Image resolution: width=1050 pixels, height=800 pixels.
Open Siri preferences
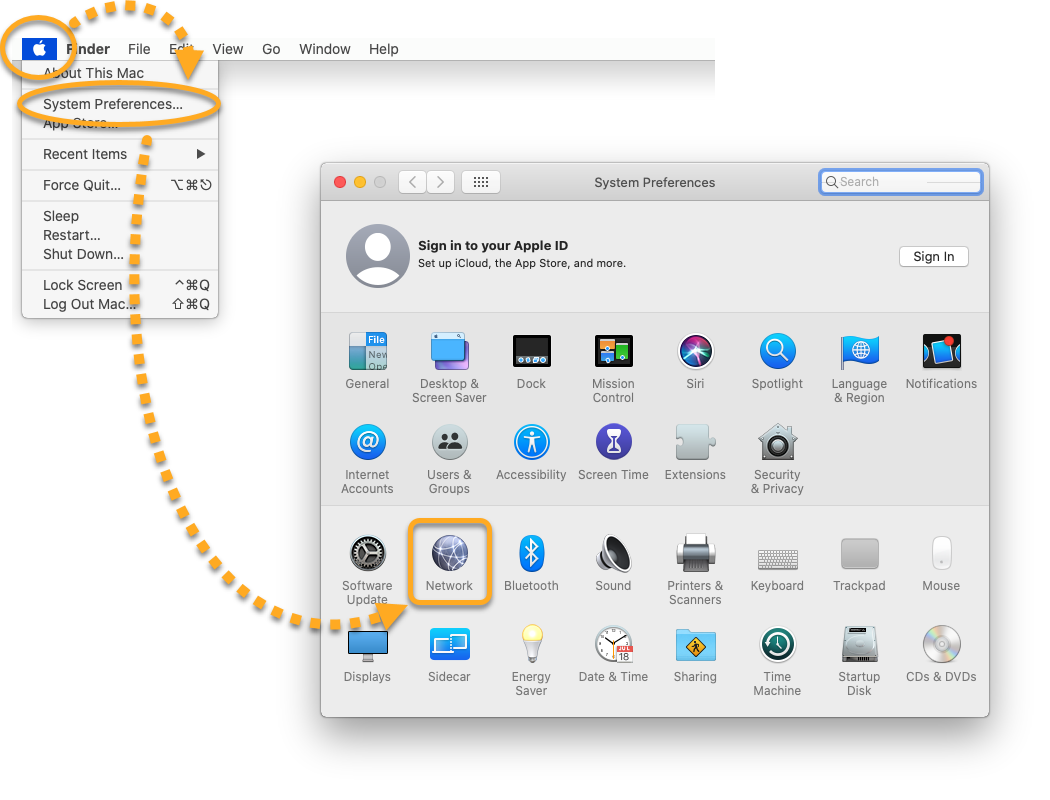[x=695, y=361]
